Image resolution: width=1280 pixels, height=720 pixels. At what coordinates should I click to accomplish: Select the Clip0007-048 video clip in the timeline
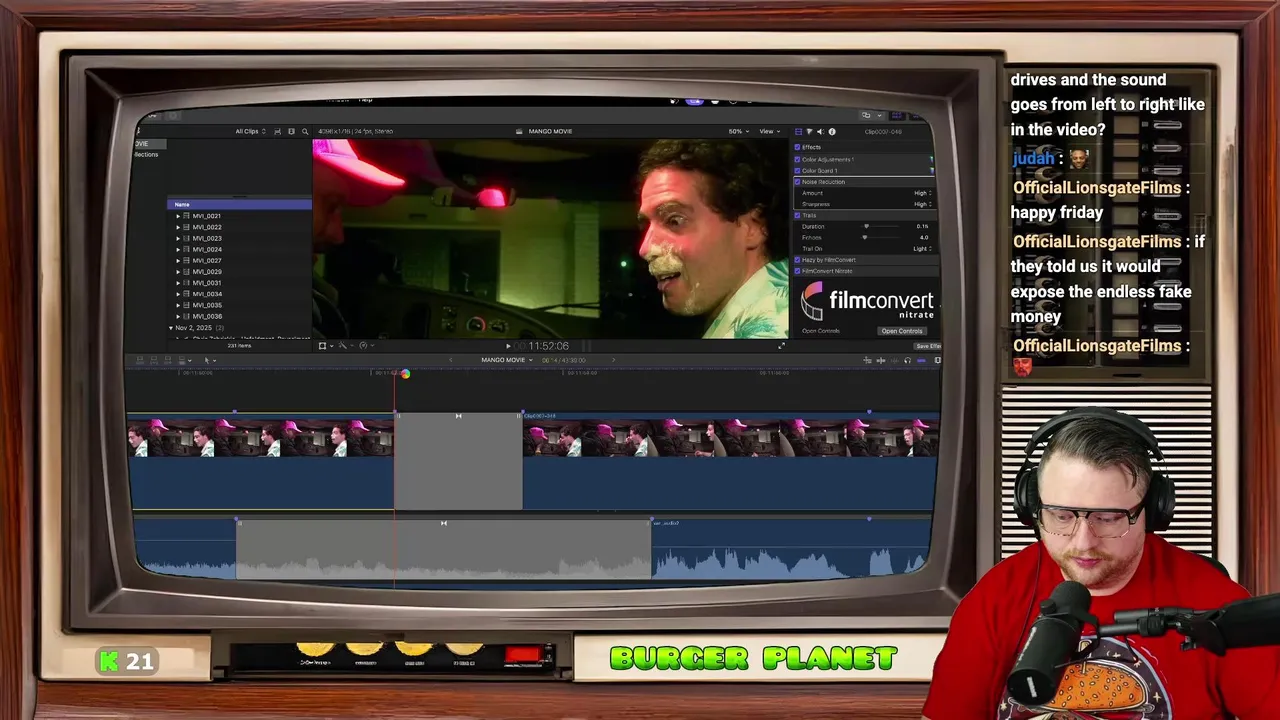pyautogui.click(x=730, y=460)
